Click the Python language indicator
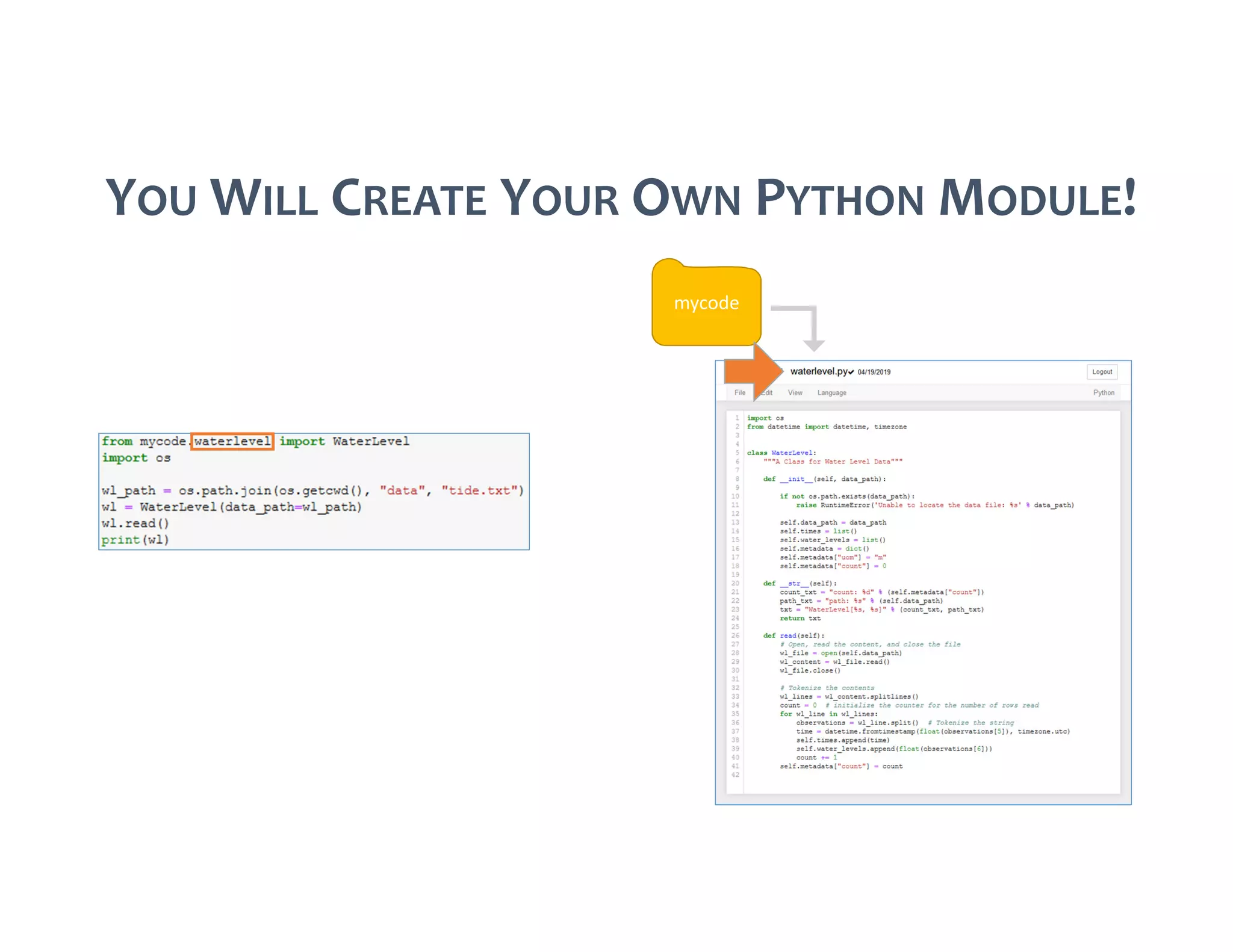1233x952 pixels. coord(1104,392)
